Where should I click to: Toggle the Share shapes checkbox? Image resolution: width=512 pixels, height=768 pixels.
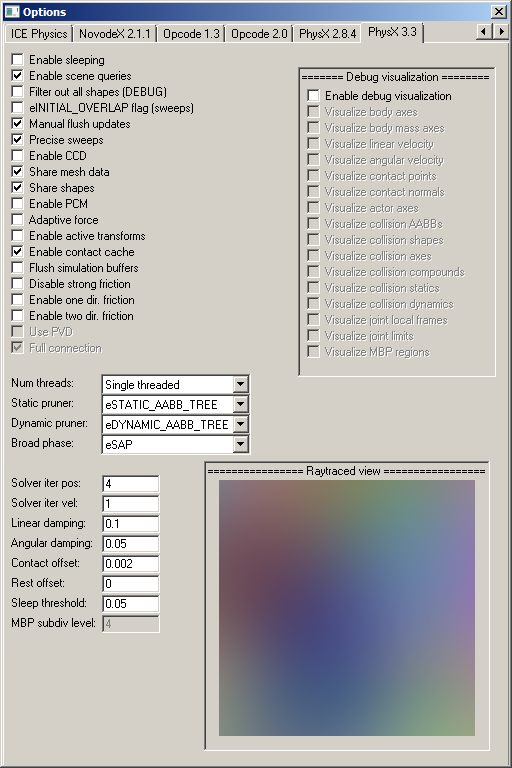click(x=18, y=188)
